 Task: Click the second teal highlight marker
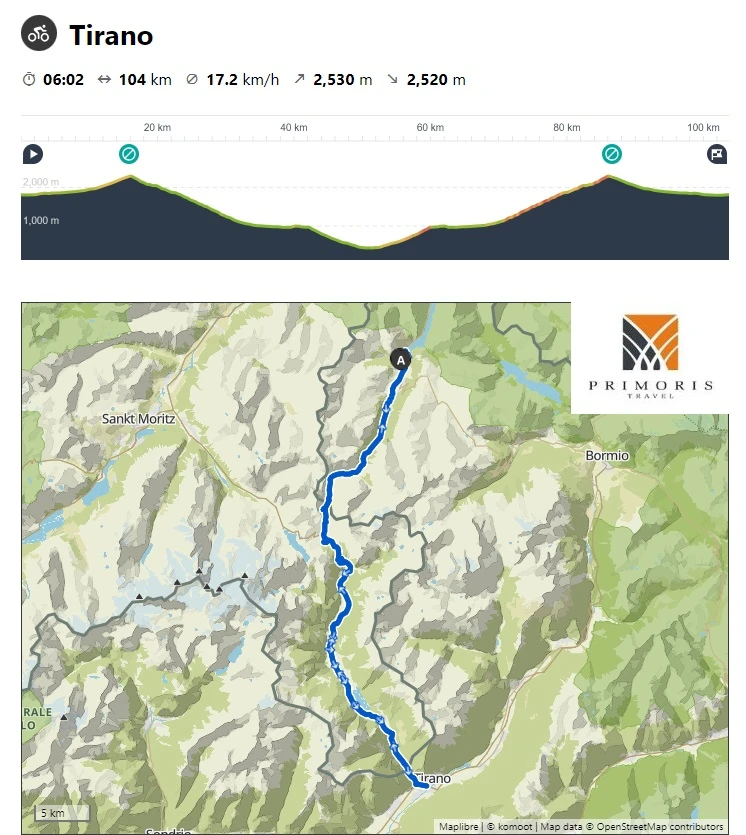pos(612,154)
